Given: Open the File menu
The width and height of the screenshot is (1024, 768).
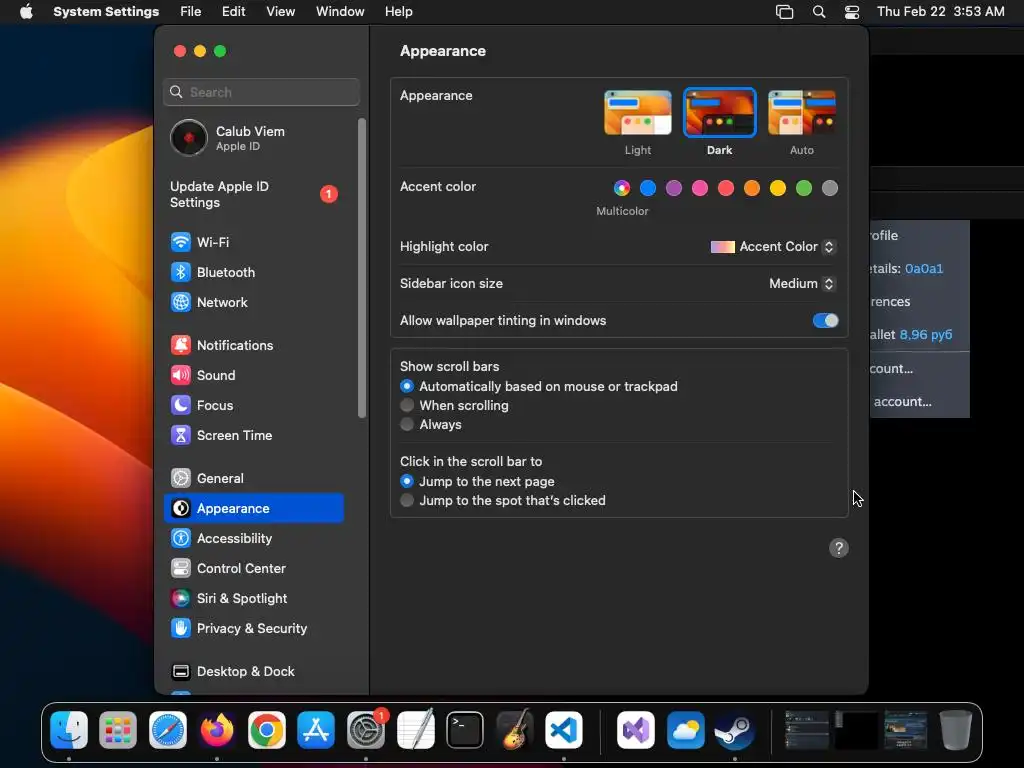Looking at the screenshot, I should tap(191, 12).
